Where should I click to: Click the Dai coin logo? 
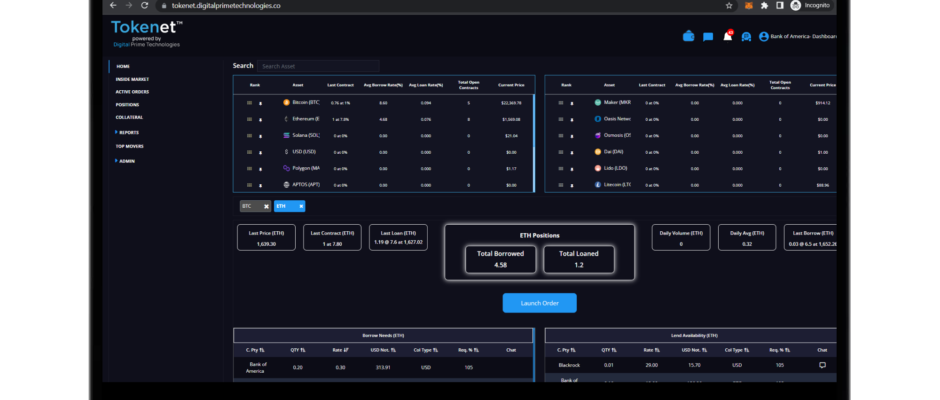[x=598, y=152]
